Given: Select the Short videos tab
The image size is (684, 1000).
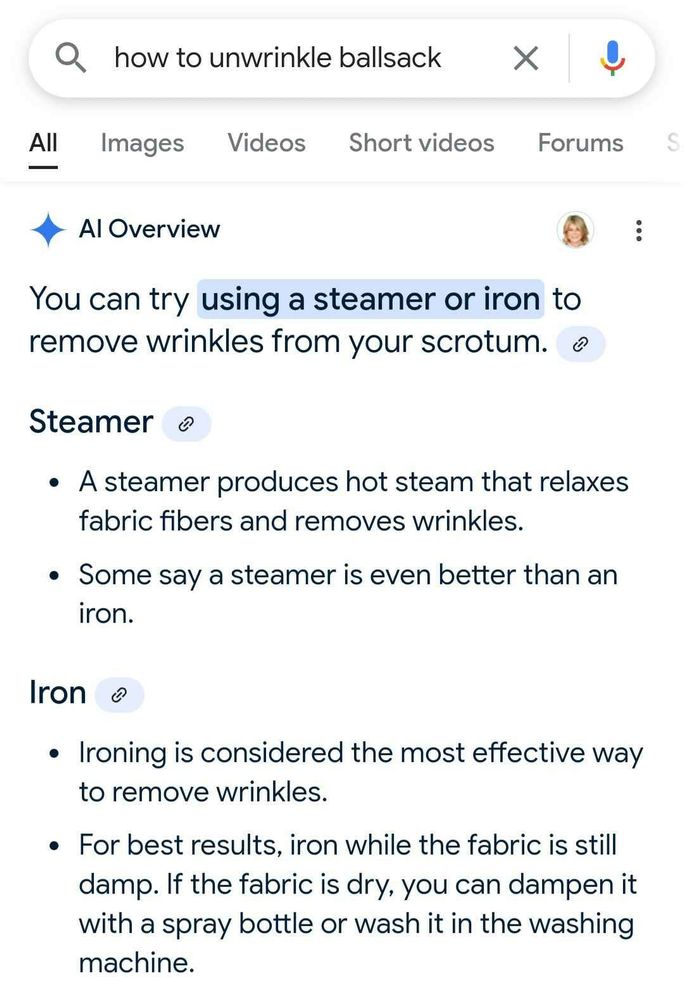Looking at the screenshot, I should coord(421,143).
